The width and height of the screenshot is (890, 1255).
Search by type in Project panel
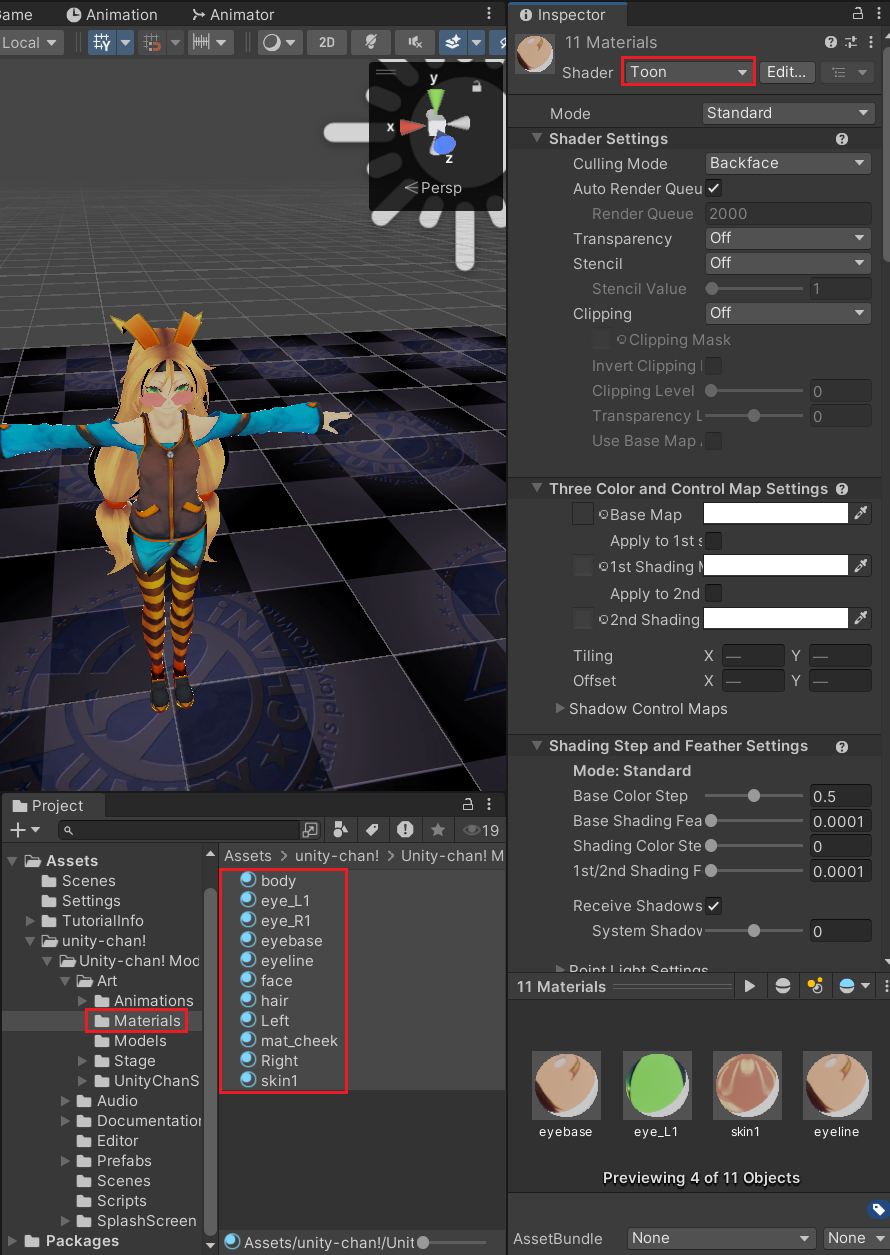click(340, 830)
